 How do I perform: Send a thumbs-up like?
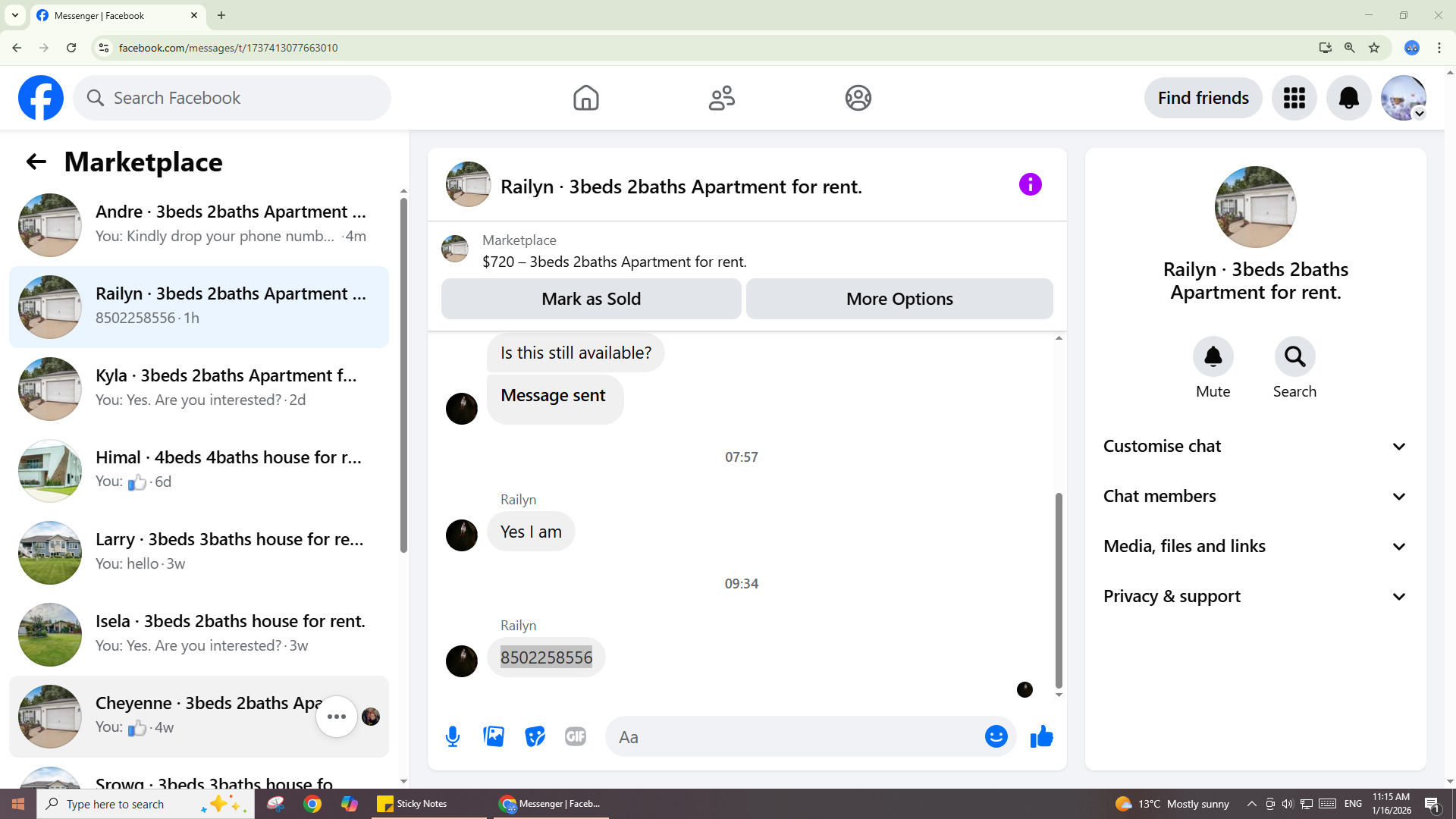click(1042, 736)
